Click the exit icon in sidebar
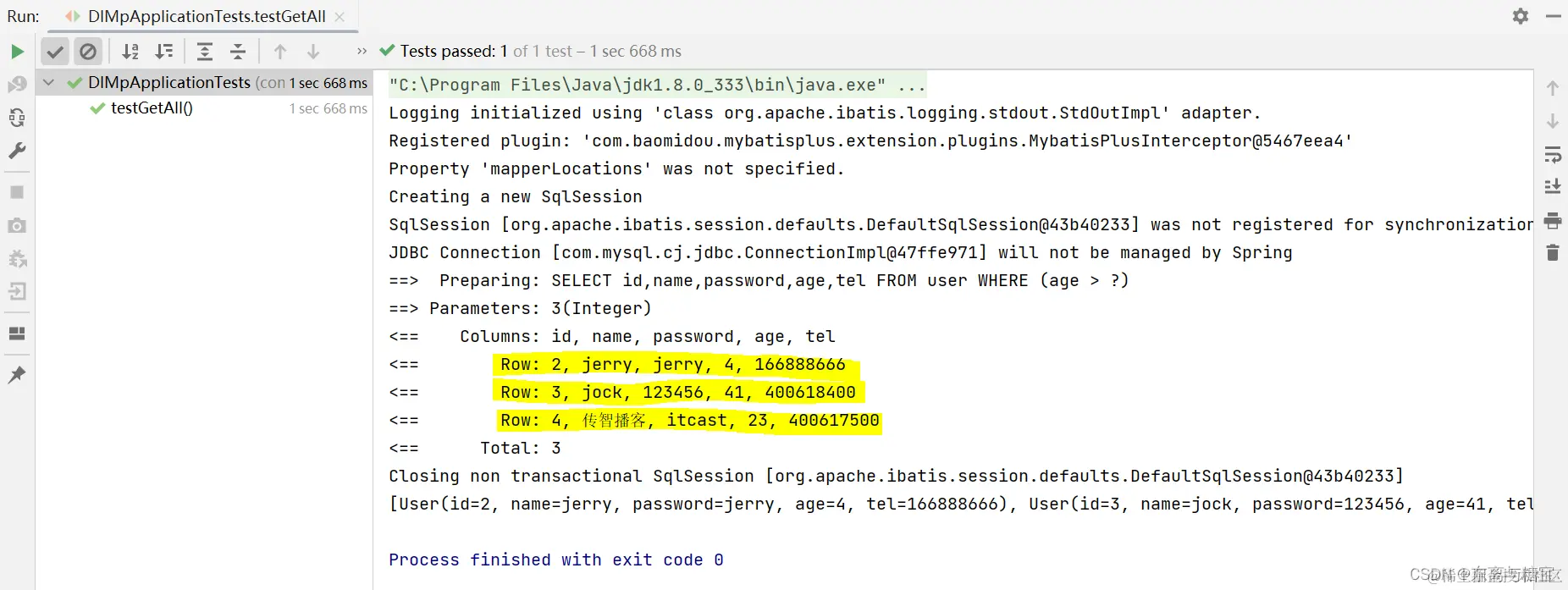The image size is (1568, 590). pos(17,291)
